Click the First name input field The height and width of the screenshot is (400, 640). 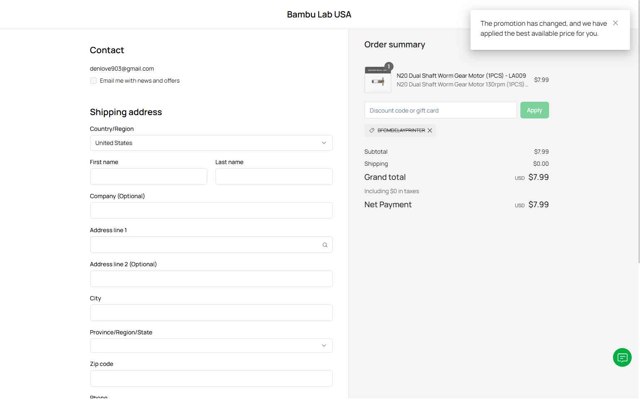pos(148,176)
